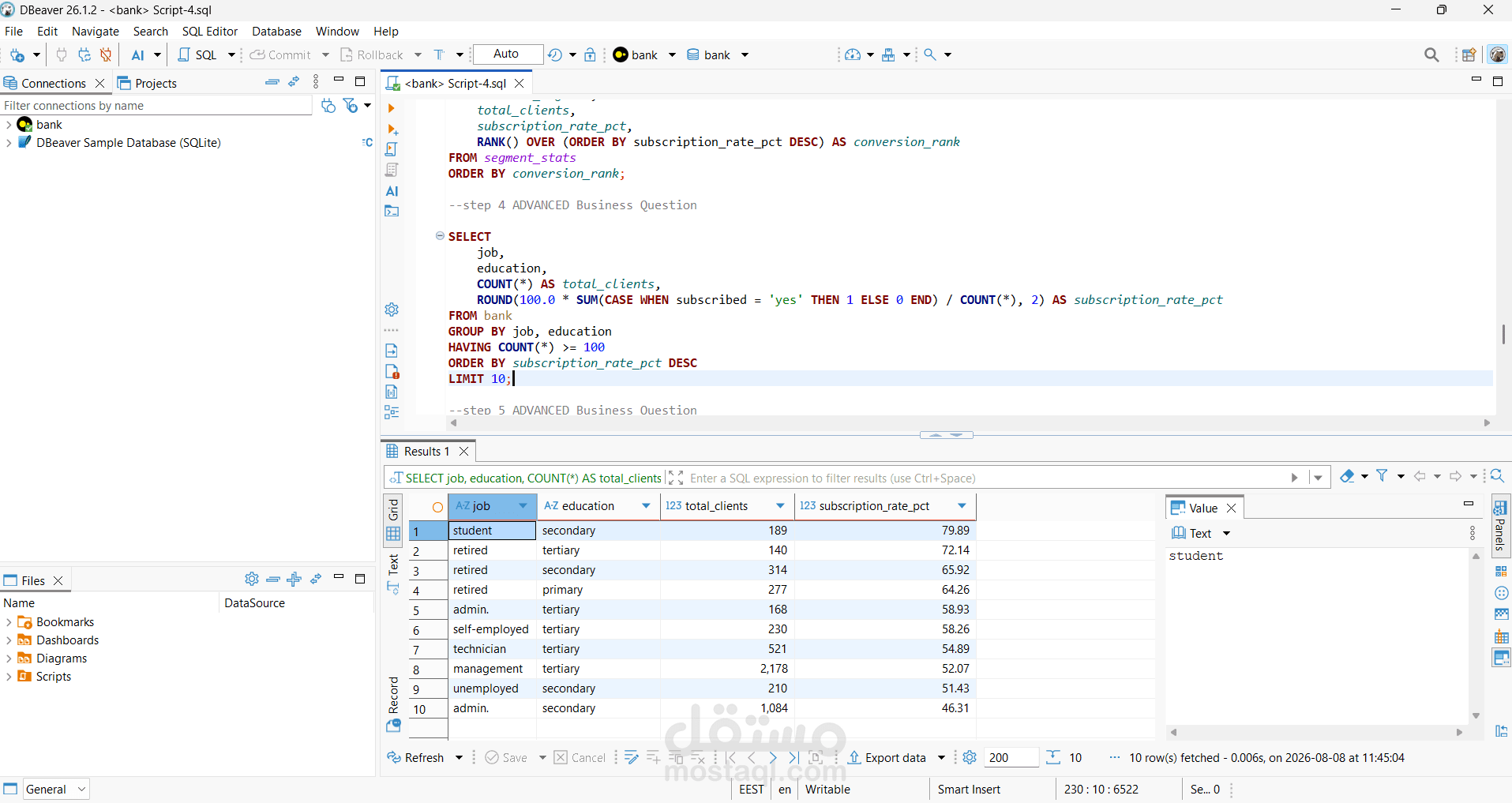1512x803 pixels.
Task: Open the Database menu
Action: click(276, 32)
